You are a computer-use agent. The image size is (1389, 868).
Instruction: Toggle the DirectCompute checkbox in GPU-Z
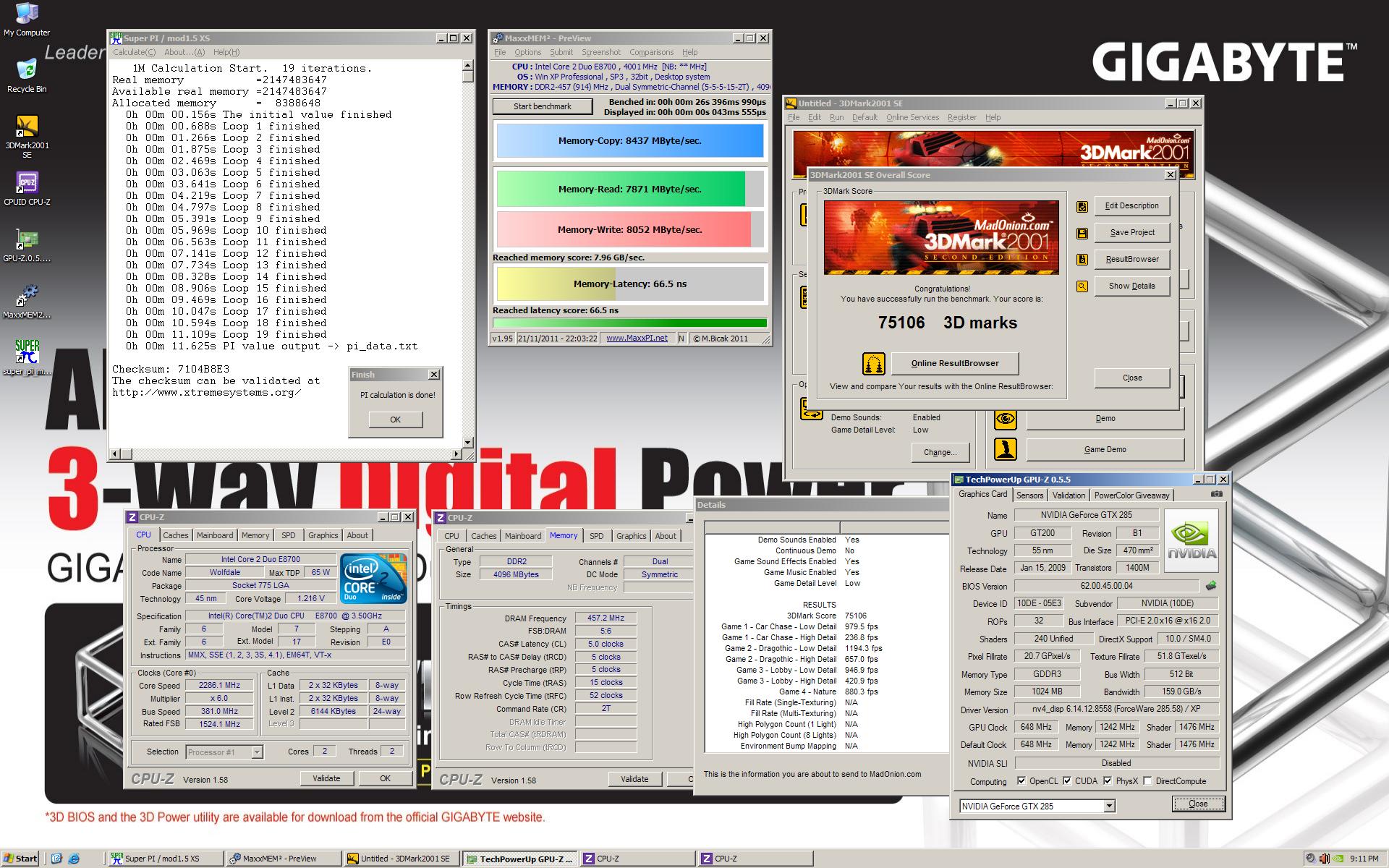[1147, 781]
